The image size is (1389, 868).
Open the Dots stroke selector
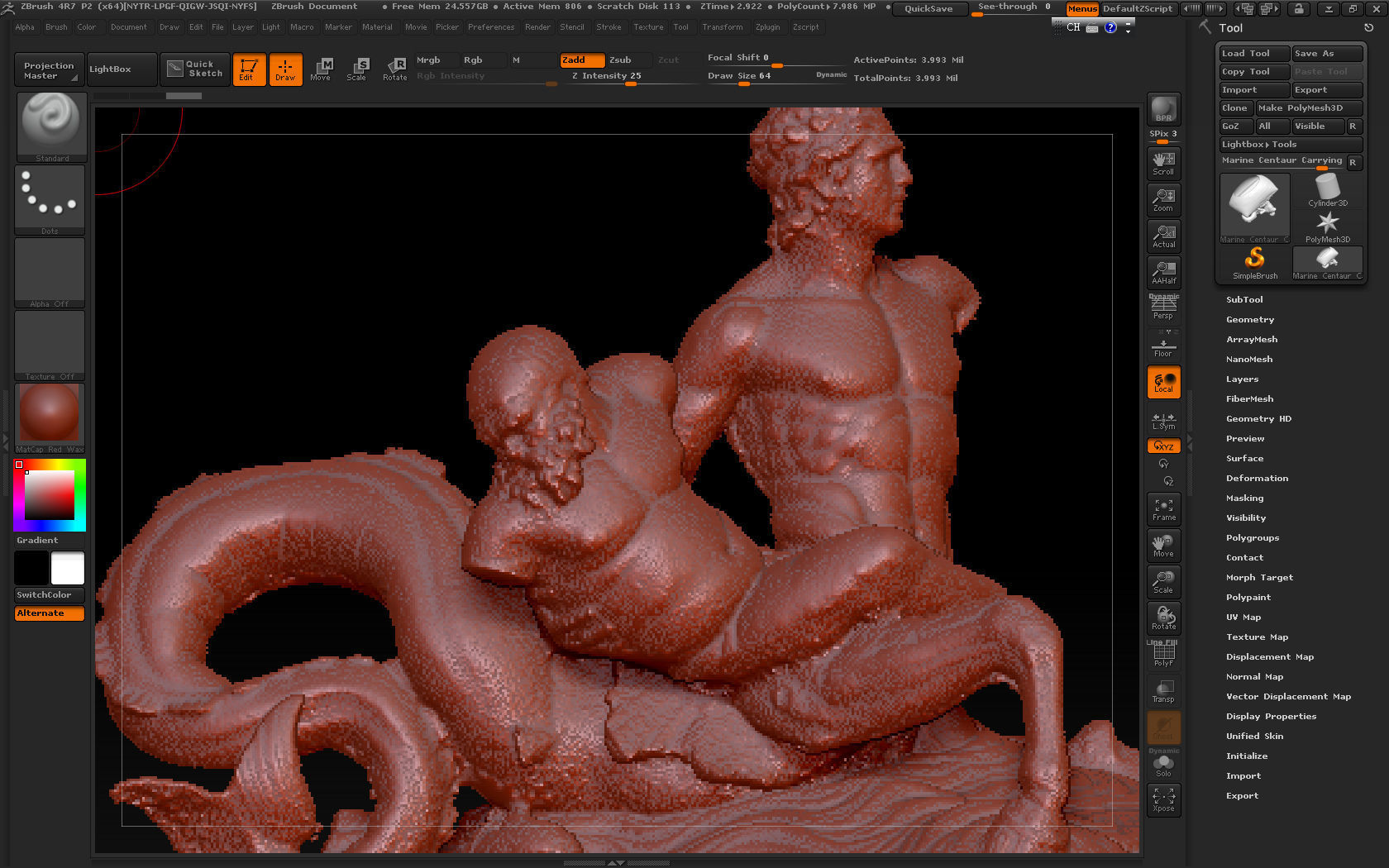pyautogui.click(x=50, y=200)
